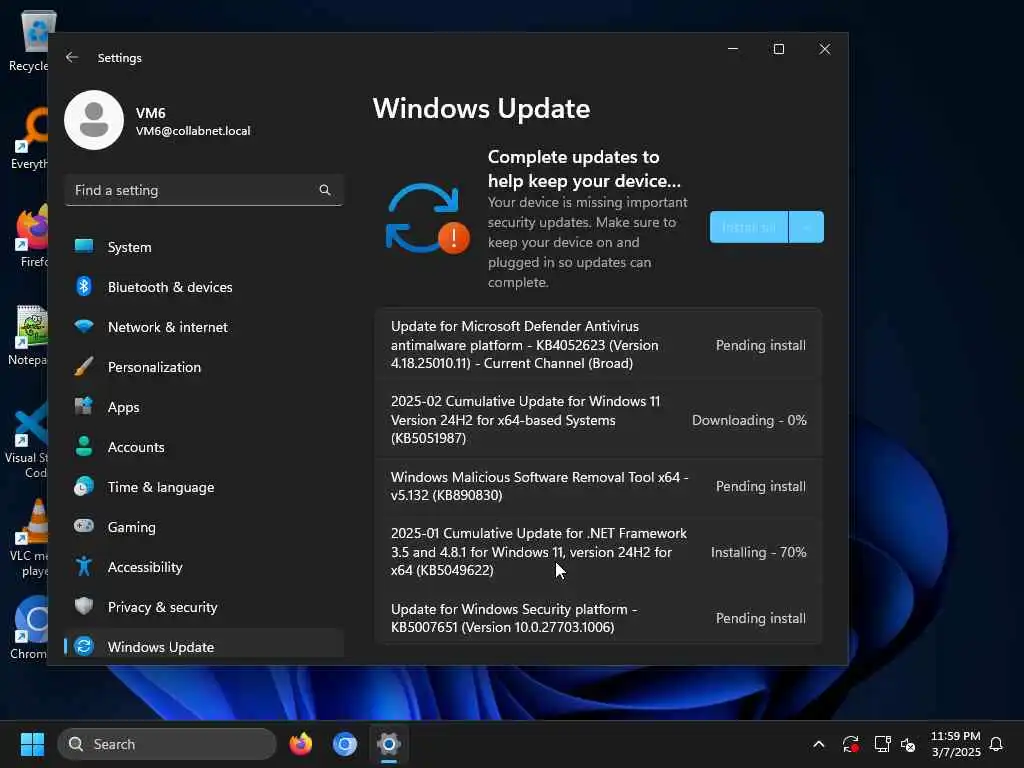This screenshot has width=1024, height=768.
Task: Select Windows Update in the sidebar
Action: point(204,645)
